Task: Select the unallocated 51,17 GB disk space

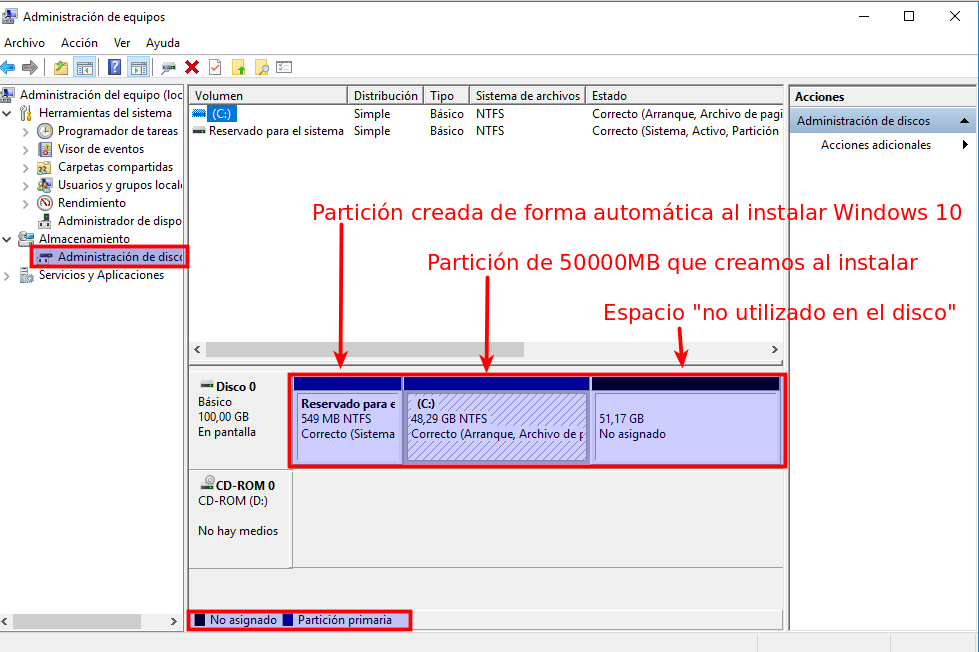Action: [x=685, y=427]
